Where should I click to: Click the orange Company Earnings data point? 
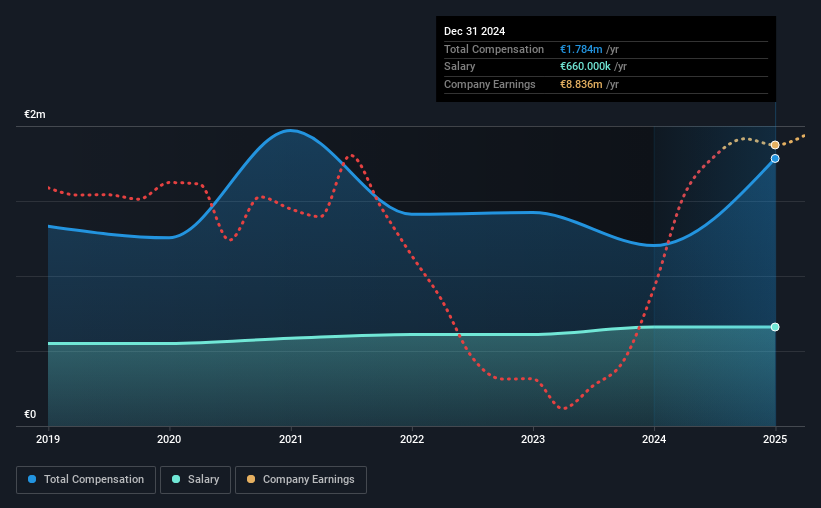(x=775, y=145)
